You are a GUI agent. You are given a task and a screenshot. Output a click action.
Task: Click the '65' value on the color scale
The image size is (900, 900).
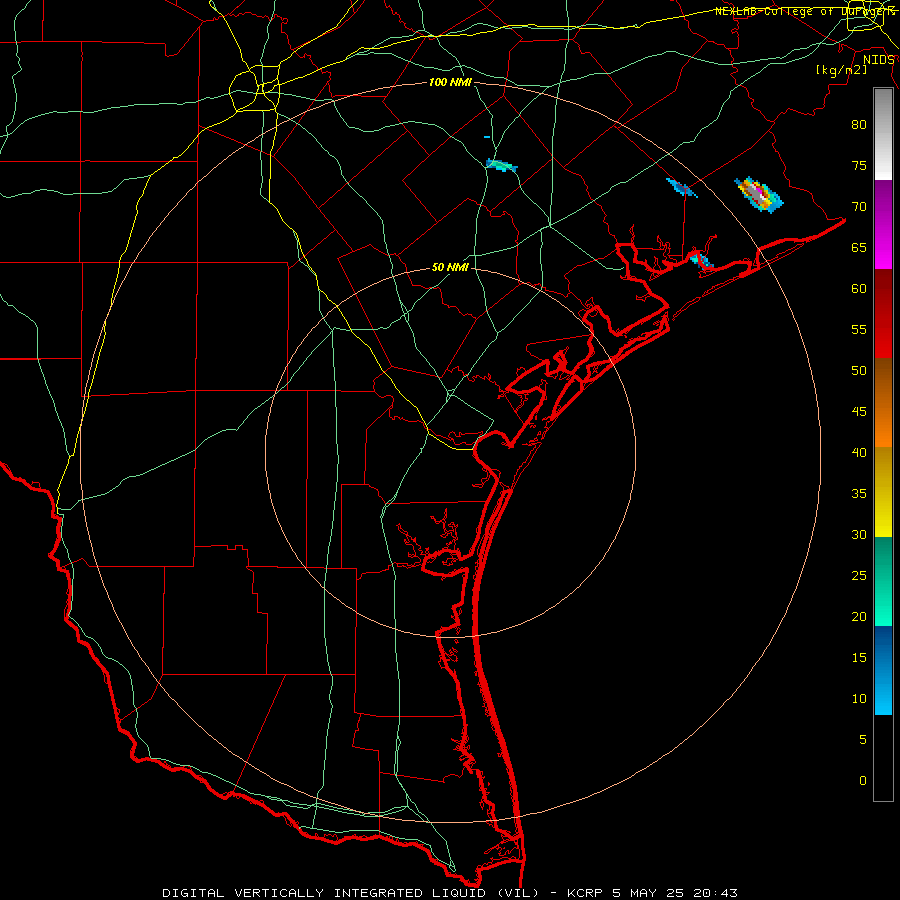click(859, 248)
